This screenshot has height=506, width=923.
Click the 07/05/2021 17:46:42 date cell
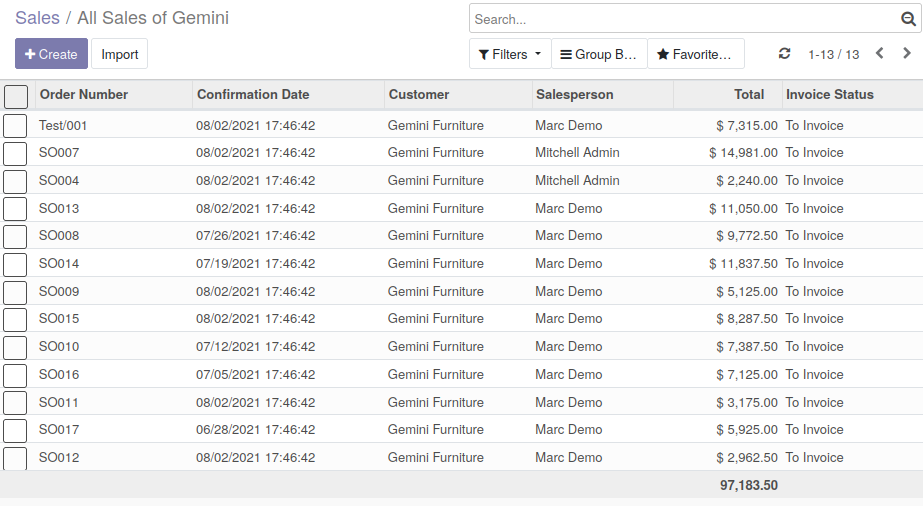click(255, 374)
